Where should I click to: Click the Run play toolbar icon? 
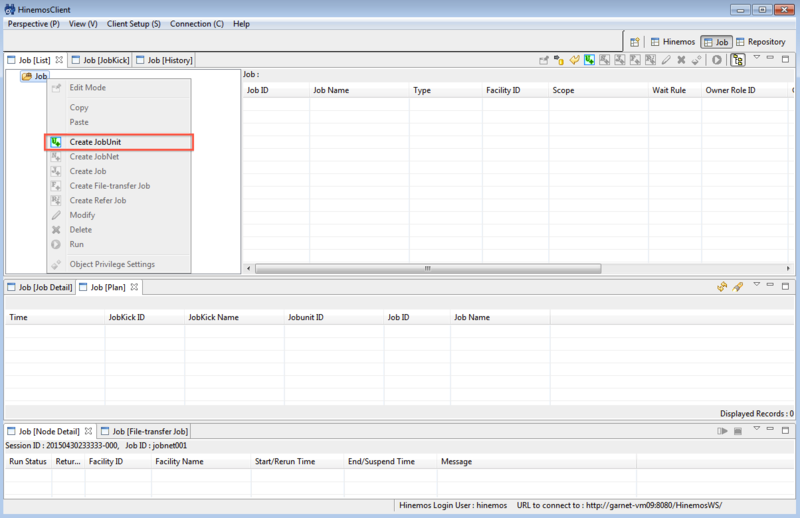717,60
